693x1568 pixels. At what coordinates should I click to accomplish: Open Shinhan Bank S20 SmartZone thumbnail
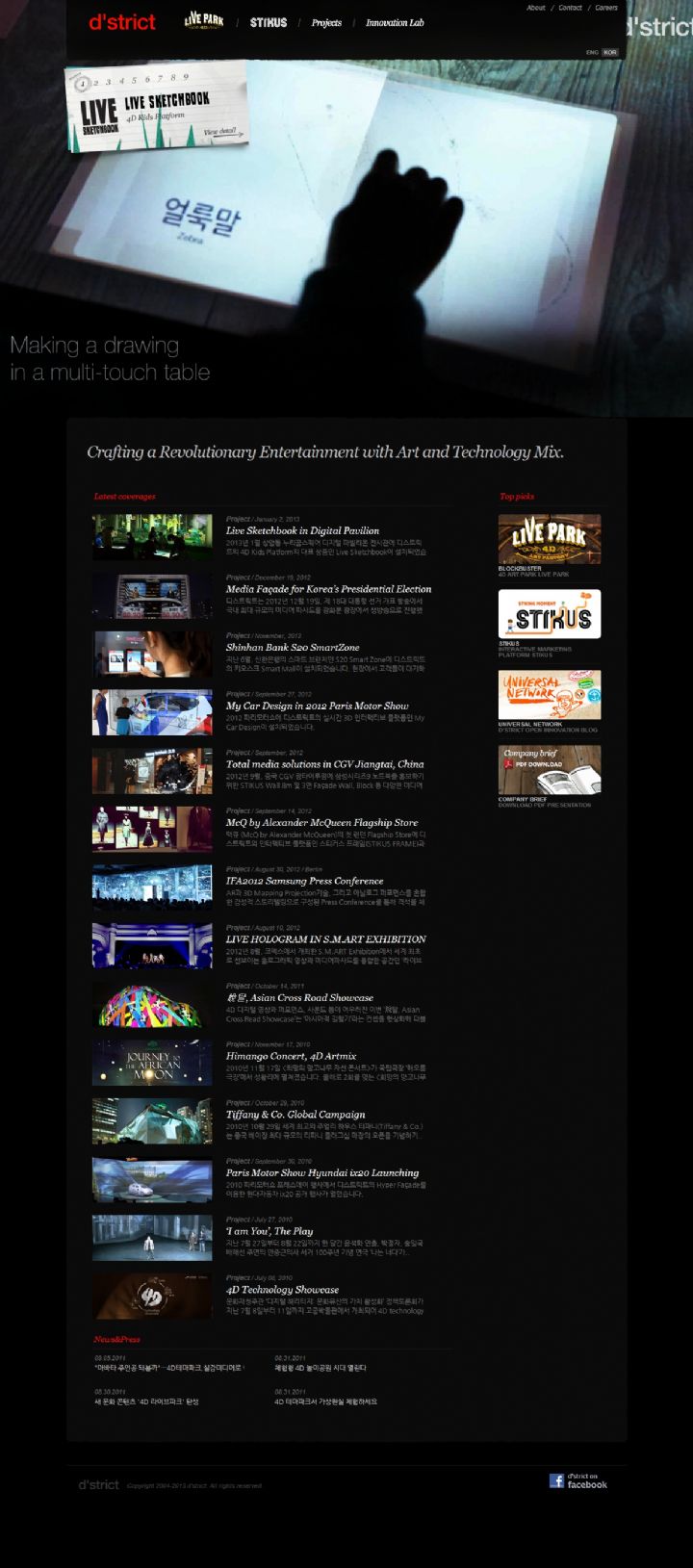(x=152, y=655)
